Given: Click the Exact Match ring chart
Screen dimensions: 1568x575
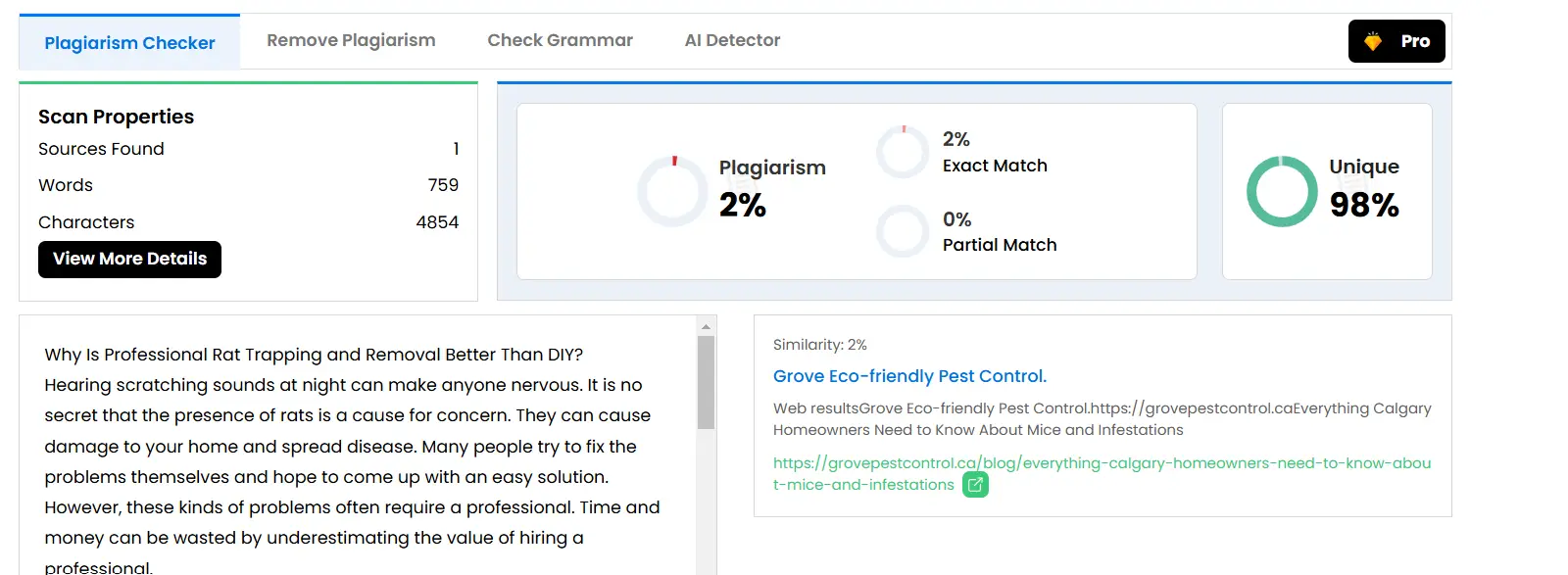Looking at the screenshot, I should pos(903,152).
